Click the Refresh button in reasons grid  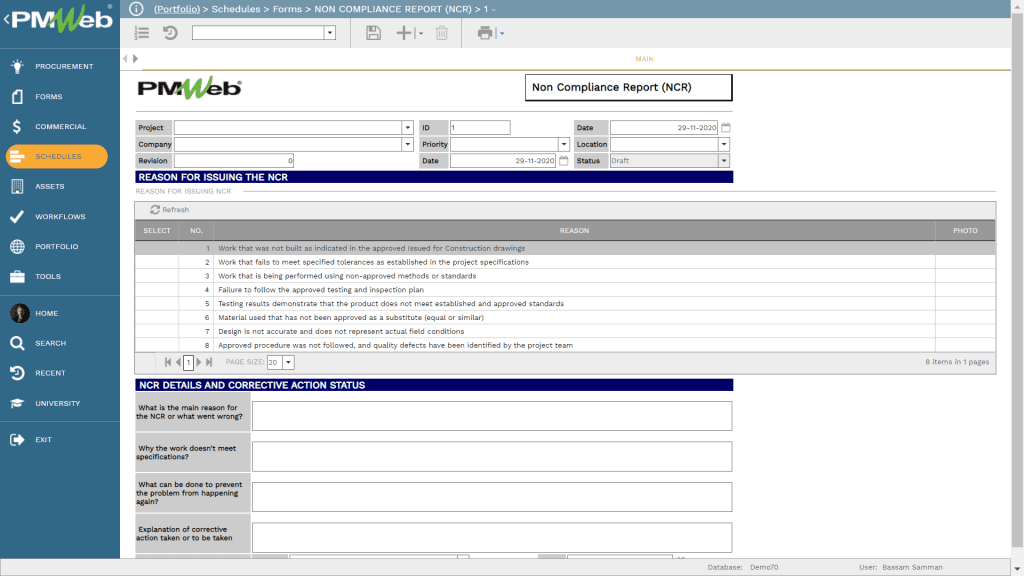[x=169, y=210]
